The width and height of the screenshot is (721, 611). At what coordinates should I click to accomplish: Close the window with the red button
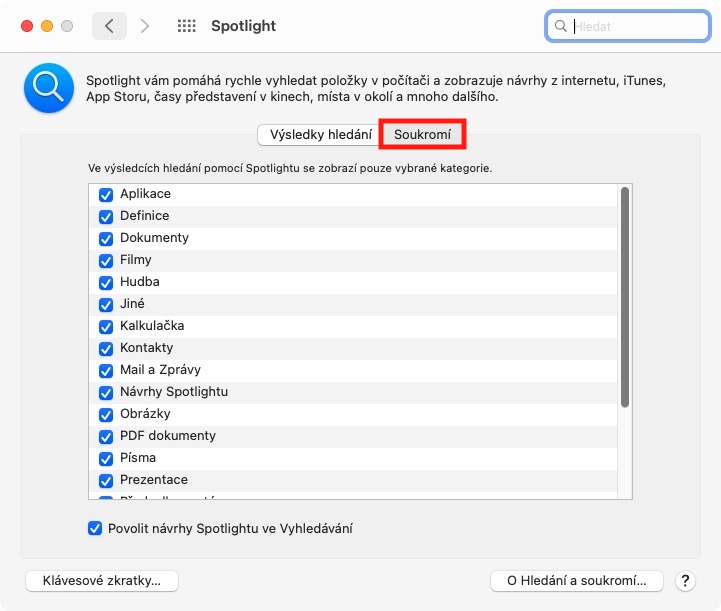pyautogui.click(x=27, y=26)
